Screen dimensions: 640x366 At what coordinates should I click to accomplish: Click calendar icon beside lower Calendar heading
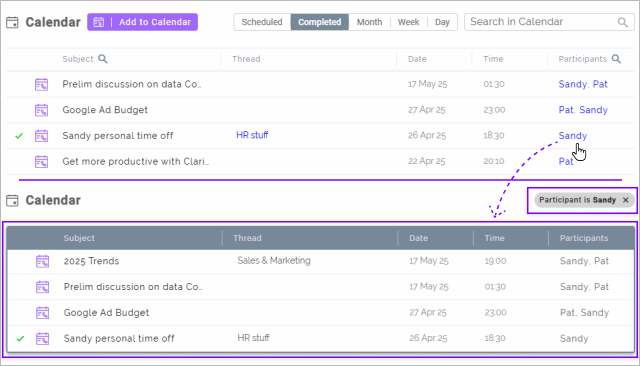(x=12, y=200)
